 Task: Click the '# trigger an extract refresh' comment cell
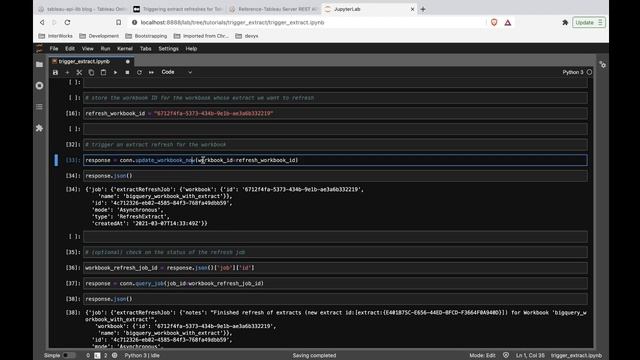point(336,144)
